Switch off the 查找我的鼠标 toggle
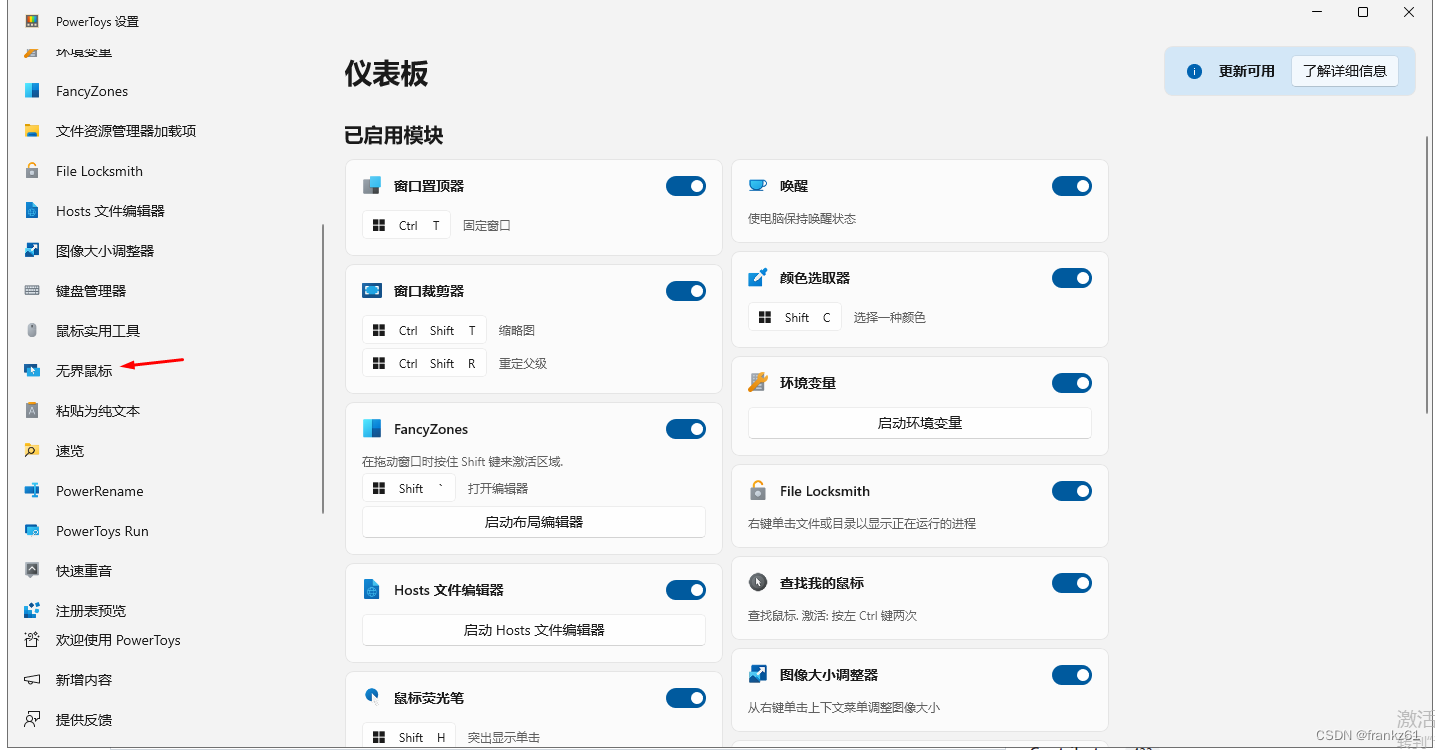1435x750 pixels. [x=1072, y=583]
